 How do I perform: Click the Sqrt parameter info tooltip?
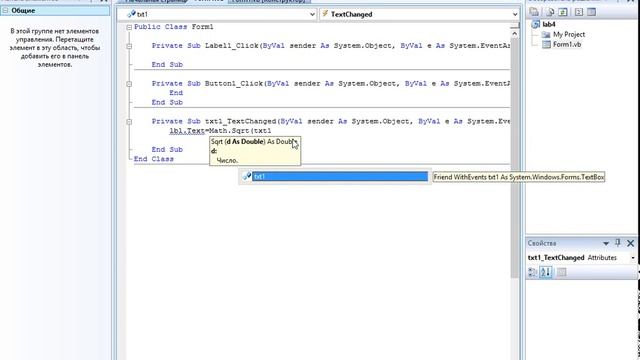(255, 151)
